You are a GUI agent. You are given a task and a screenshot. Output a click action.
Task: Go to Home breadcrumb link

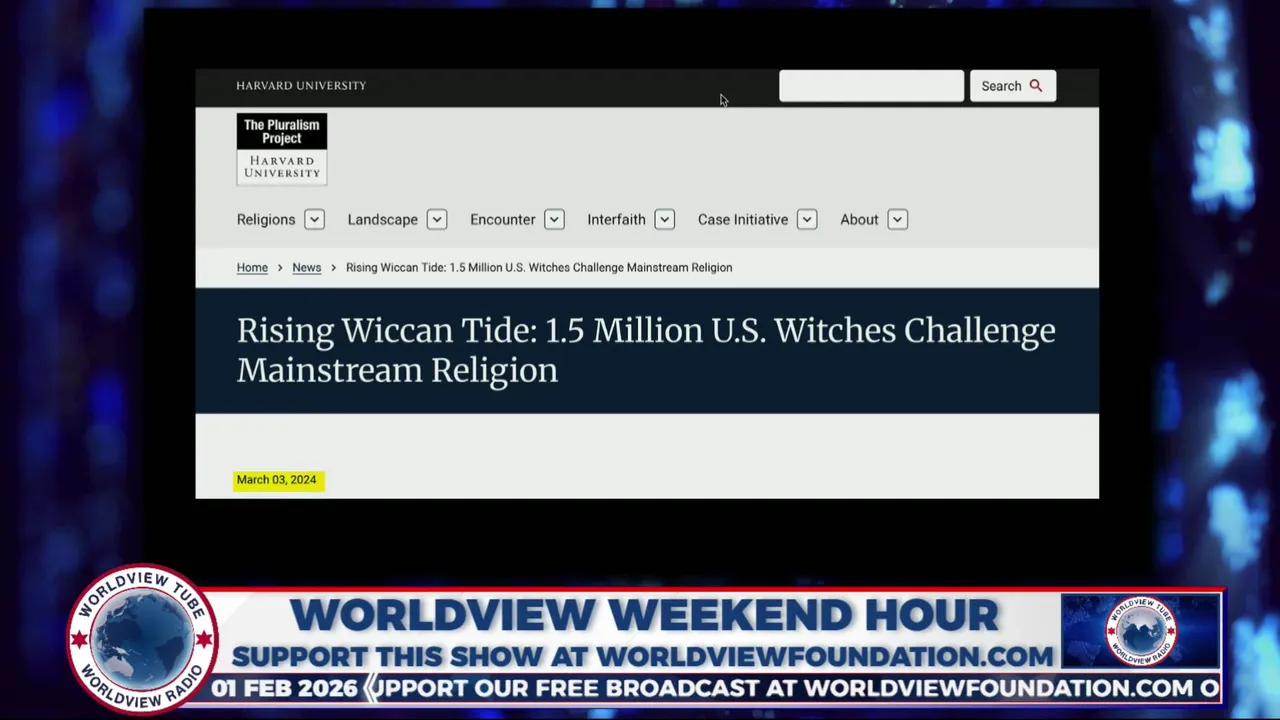(x=252, y=267)
